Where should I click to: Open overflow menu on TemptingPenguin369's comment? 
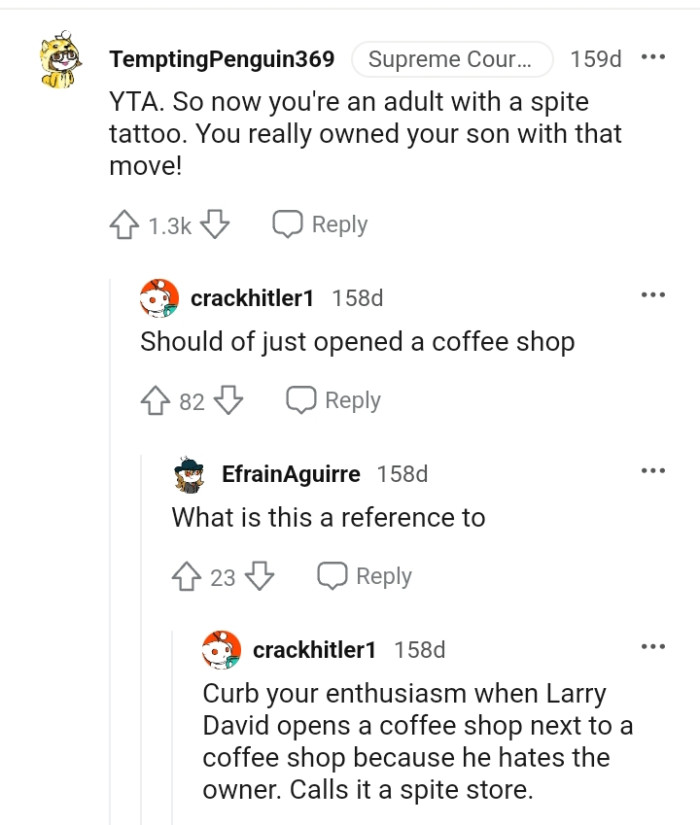point(654,60)
